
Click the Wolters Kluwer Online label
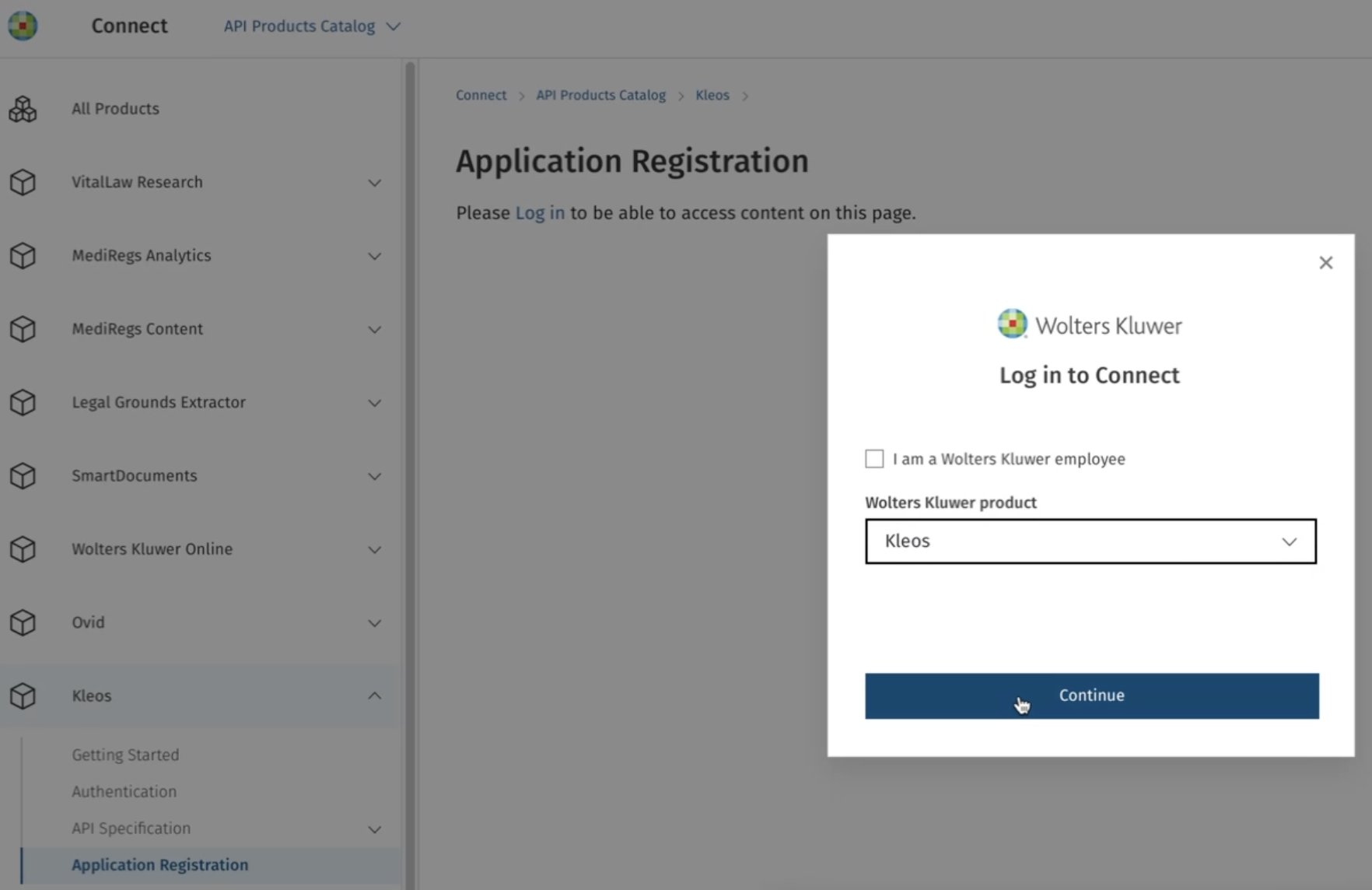(152, 549)
